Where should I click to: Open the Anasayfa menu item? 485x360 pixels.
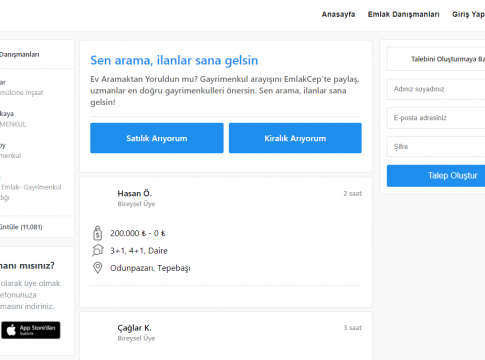338,14
